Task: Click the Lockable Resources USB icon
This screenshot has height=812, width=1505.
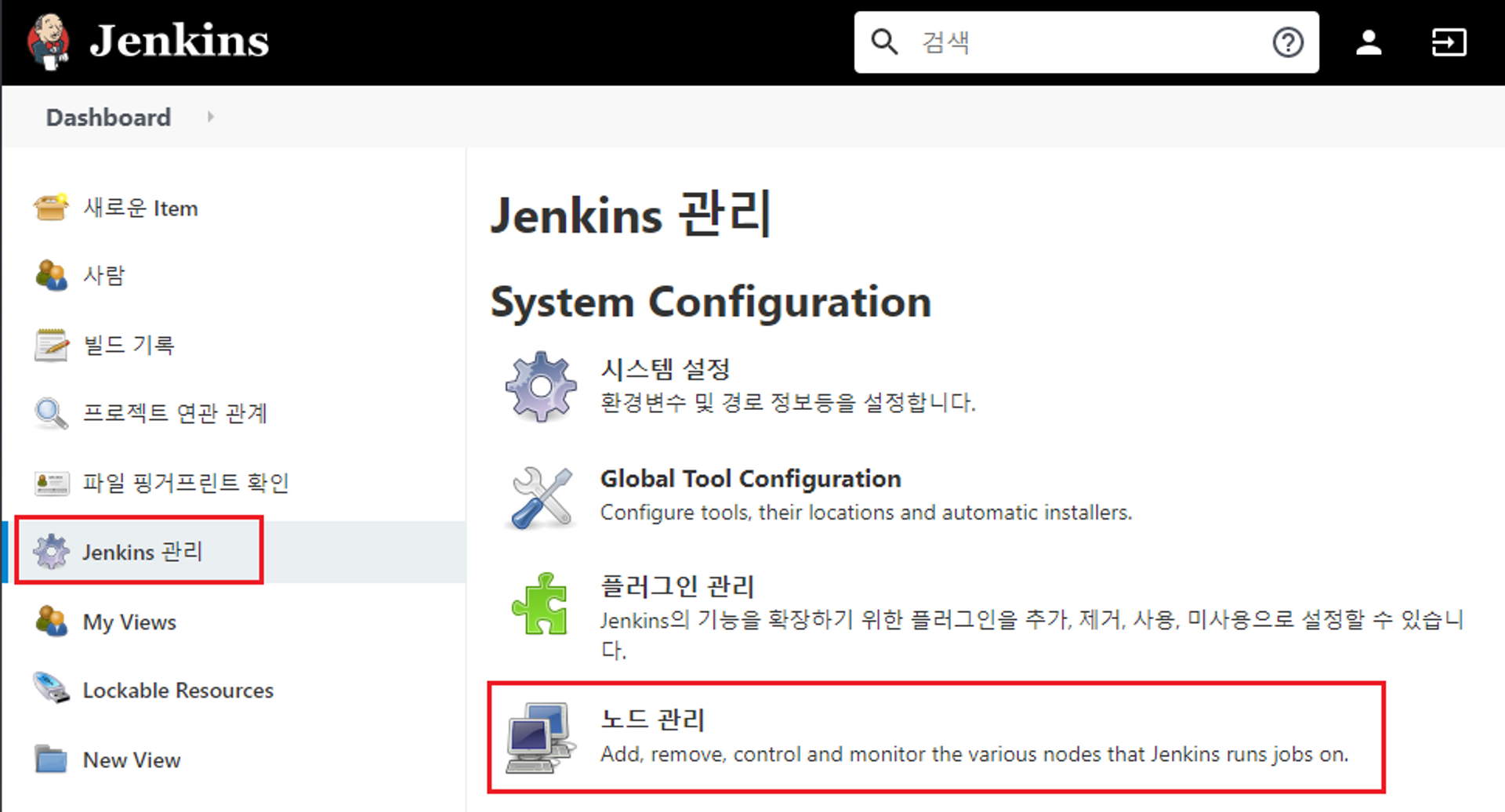Action: pyautogui.click(x=51, y=689)
